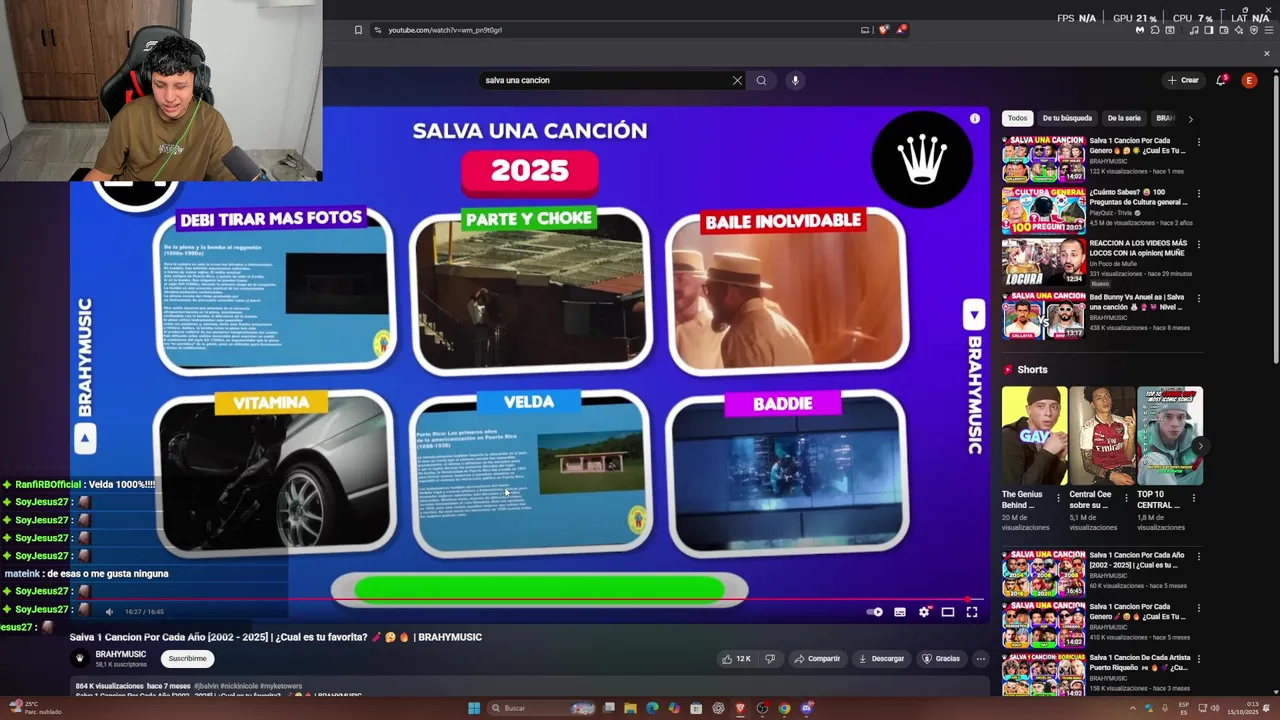The height and width of the screenshot is (720, 1280).
Task: Open Brave browser main menu (hamburger)
Action: 1268,30
